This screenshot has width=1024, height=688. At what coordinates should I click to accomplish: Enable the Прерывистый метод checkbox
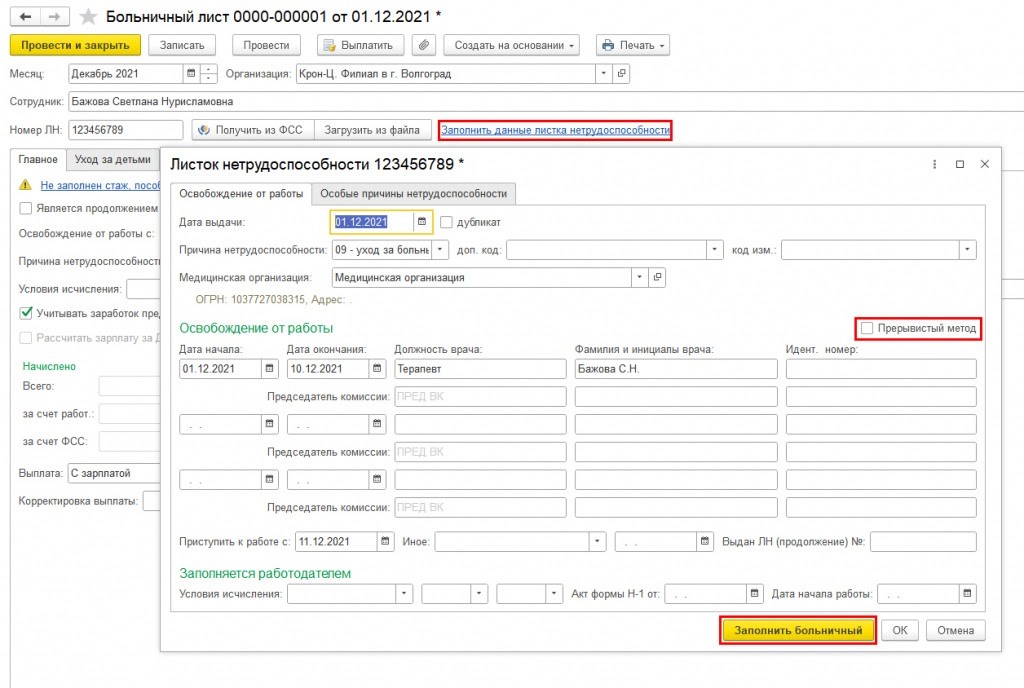867,328
